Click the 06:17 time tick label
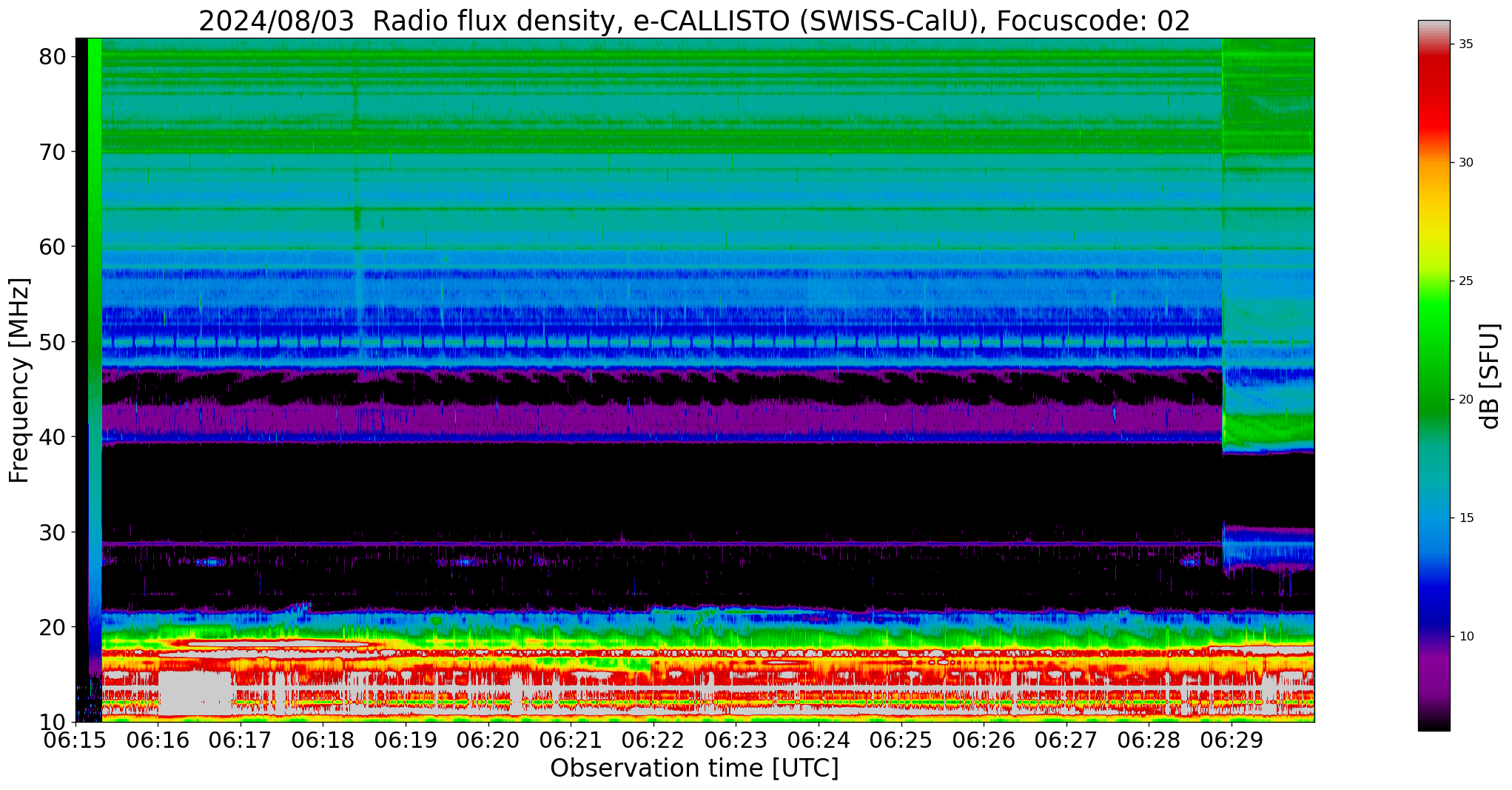This screenshot has width=1512, height=790. coord(241,740)
